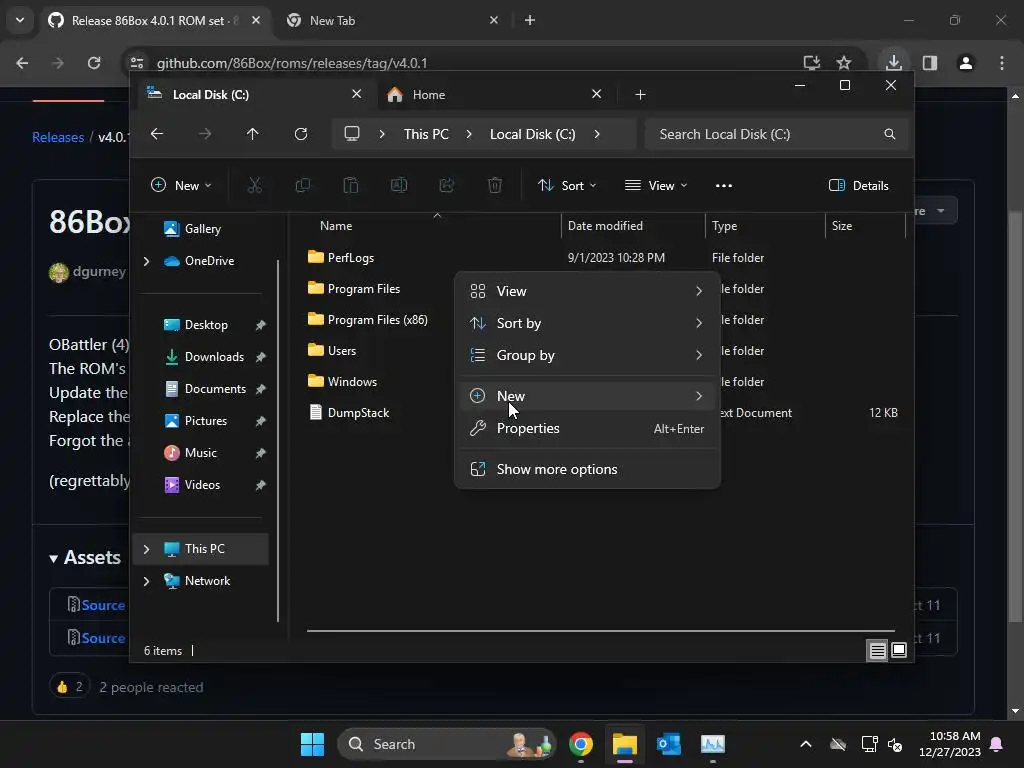This screenshot has width=1024, height=768.
Task: Select the Windows folder
Action: [352, 381]
